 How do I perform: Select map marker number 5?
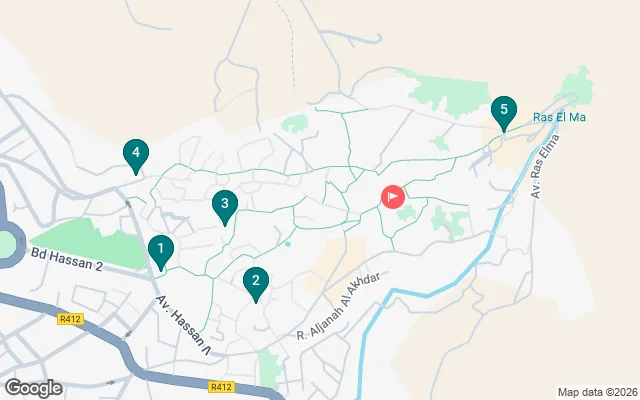[504, 112]
